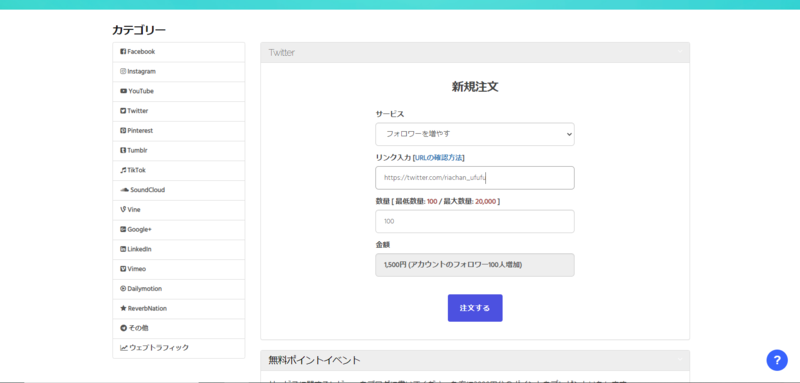Click the SoundCloud cloud icon
Viewport: 800px width, 383px height.
tap(124, 190)
